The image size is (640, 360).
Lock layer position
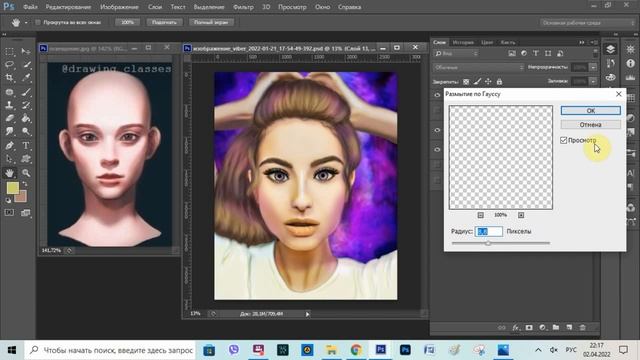point(488,82)
